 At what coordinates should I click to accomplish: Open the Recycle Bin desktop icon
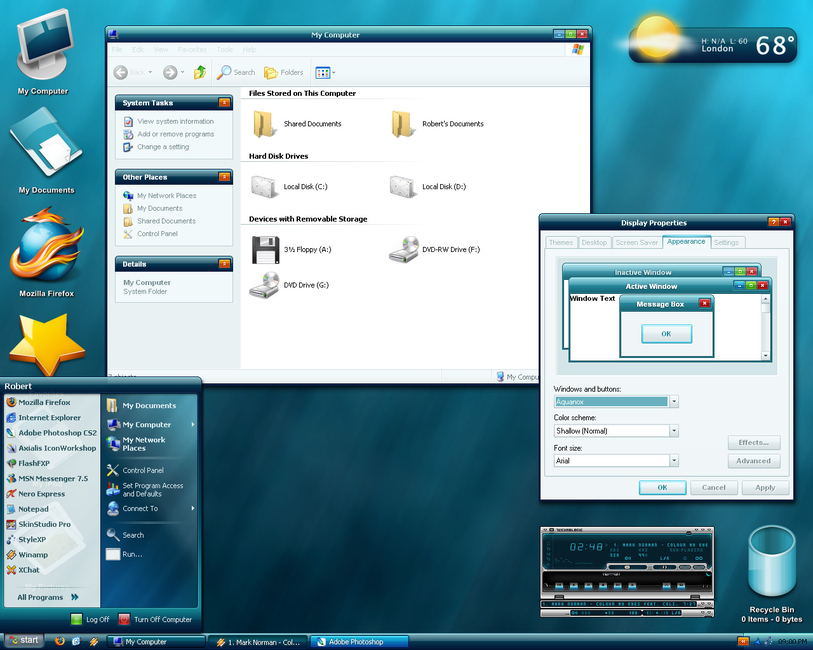click(772, 573)
